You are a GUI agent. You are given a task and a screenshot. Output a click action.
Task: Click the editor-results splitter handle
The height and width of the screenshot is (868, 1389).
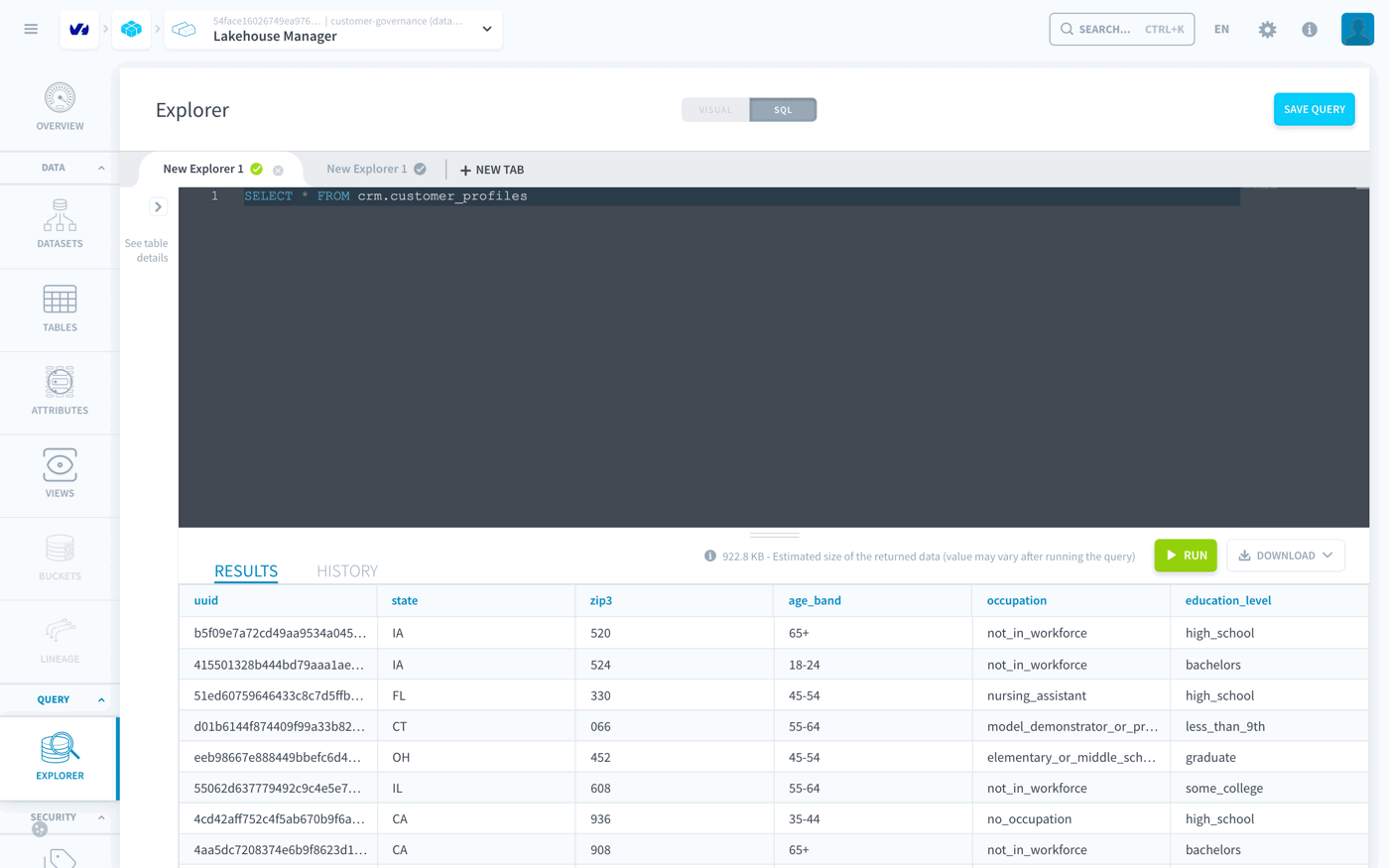(774, 535)
